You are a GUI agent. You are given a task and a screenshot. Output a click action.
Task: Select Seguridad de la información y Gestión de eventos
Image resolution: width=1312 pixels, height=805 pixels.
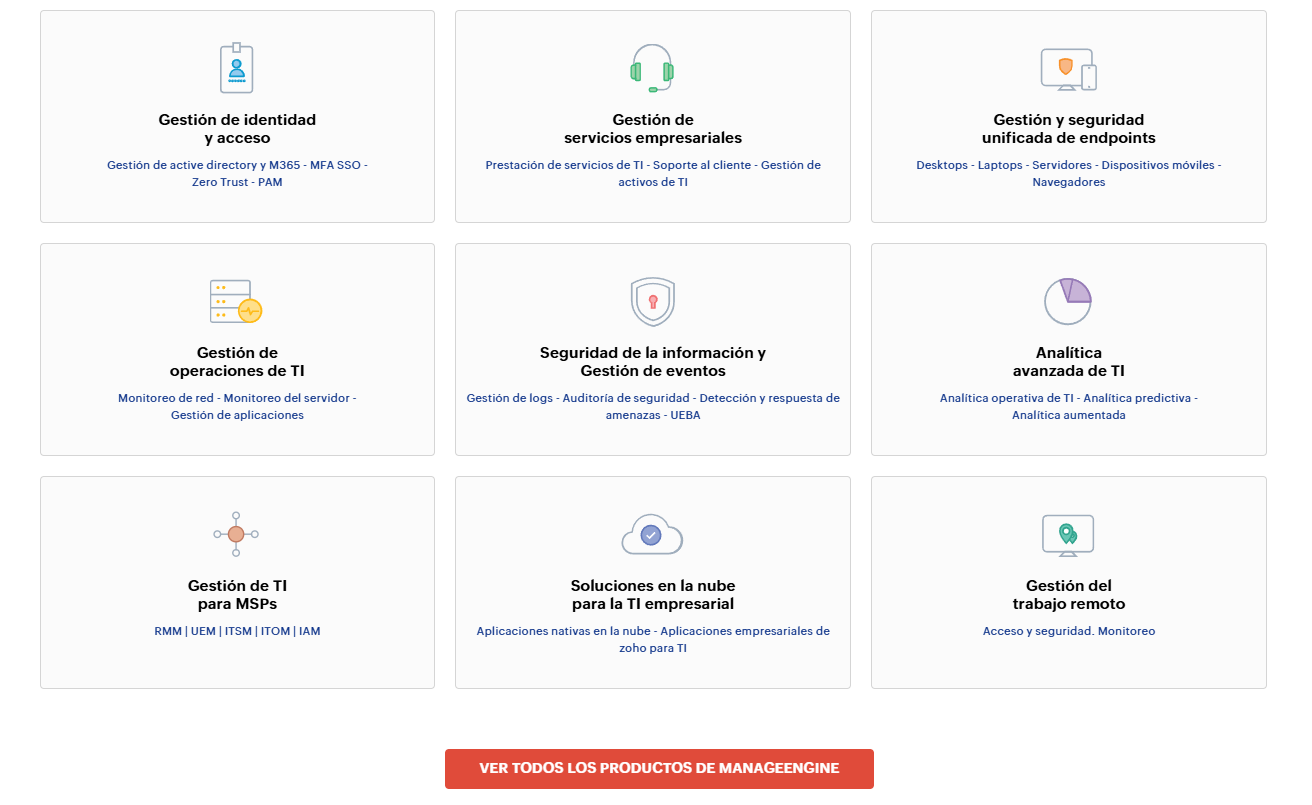coord(653,362)
